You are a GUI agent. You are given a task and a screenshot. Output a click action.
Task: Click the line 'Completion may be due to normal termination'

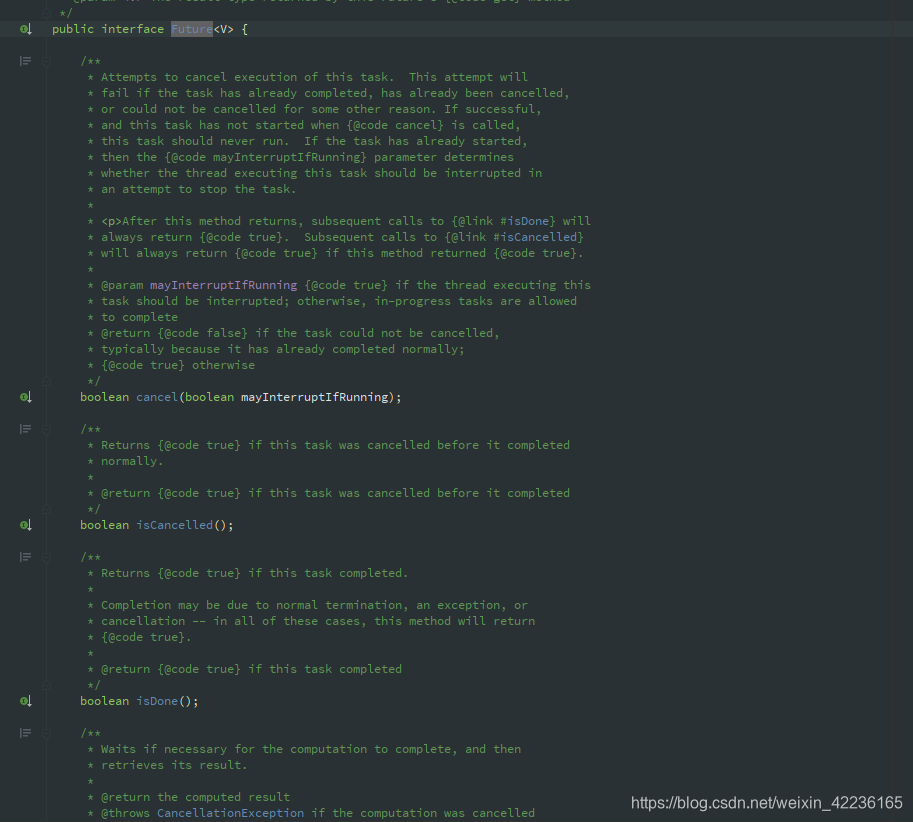coord(314,605)
